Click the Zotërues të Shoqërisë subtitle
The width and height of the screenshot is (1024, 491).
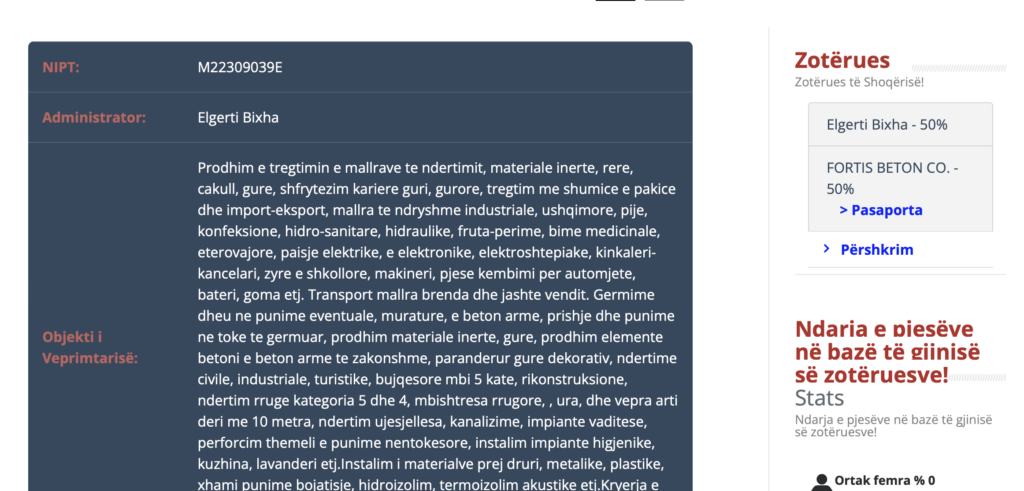[859, 82]
